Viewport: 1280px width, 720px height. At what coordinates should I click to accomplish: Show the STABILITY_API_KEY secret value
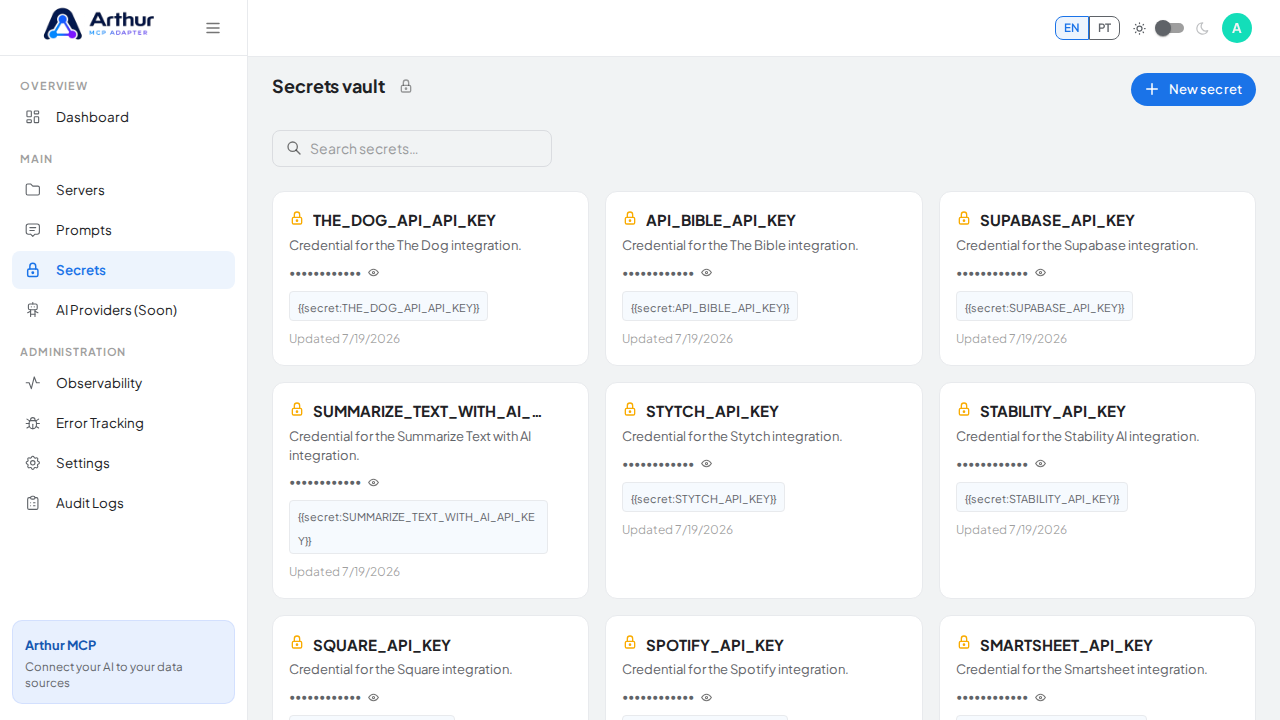tap(1041, 463)
